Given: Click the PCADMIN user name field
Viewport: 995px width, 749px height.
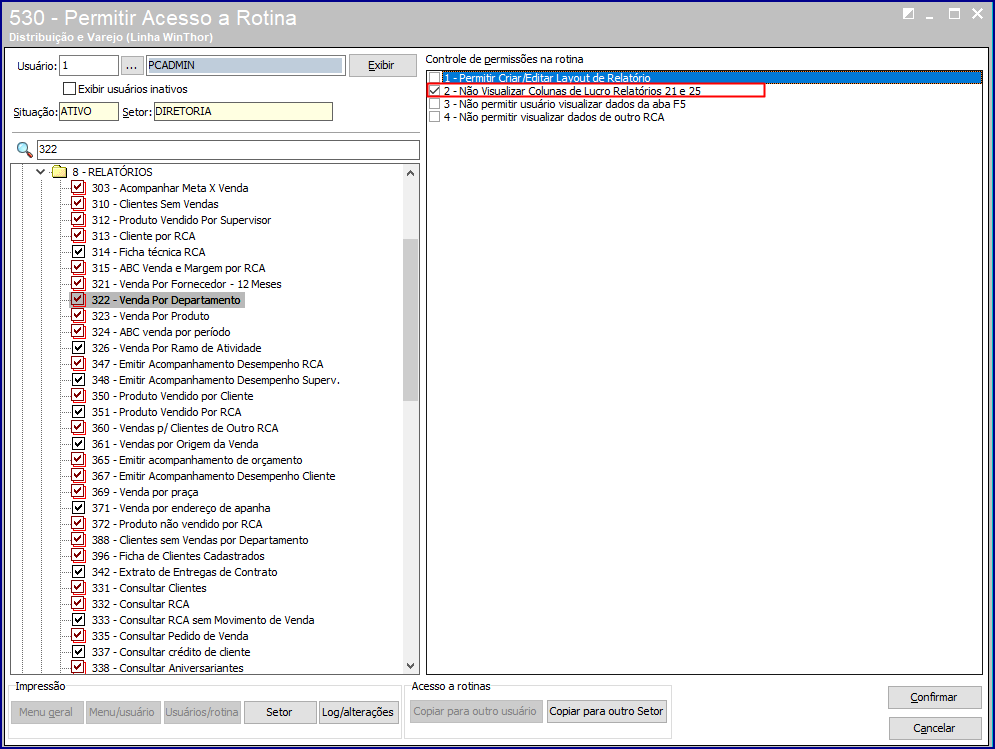Looking at the screenshot, I should (246, 65).
